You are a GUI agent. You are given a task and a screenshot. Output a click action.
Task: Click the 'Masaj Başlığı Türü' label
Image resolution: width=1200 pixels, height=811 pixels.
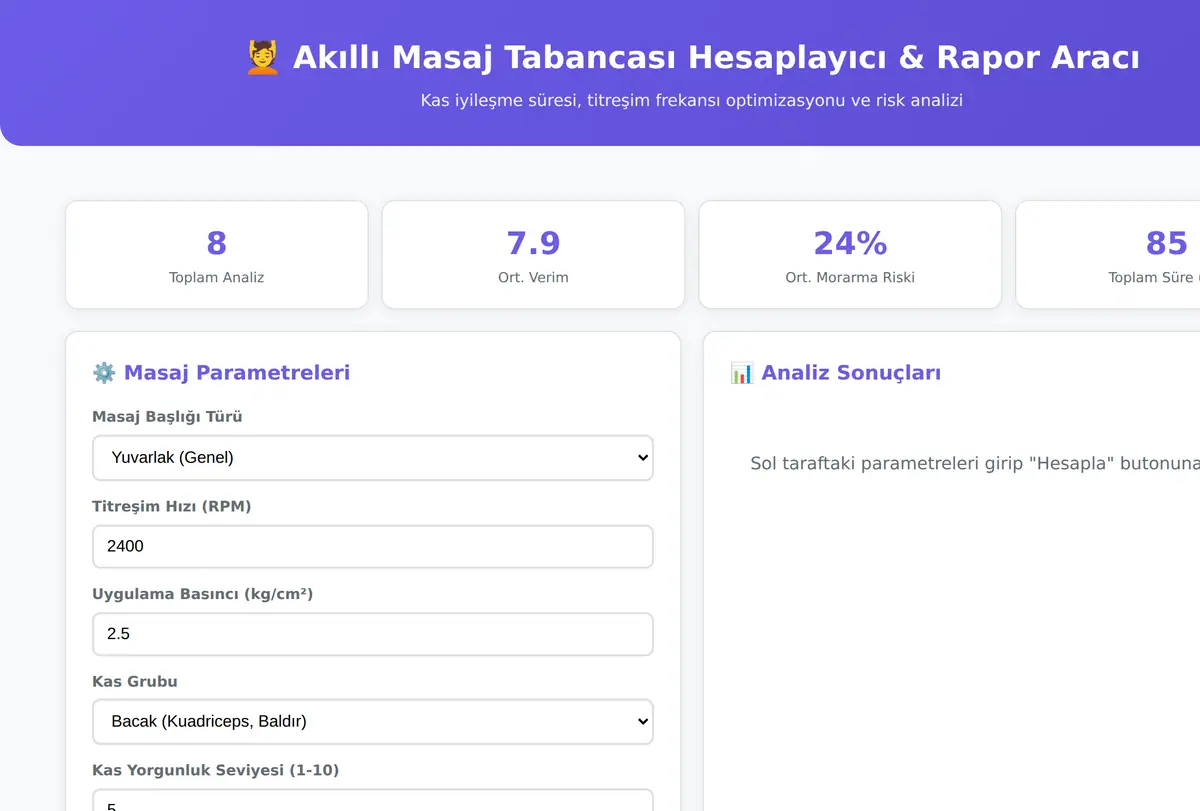tap(167, 417)
